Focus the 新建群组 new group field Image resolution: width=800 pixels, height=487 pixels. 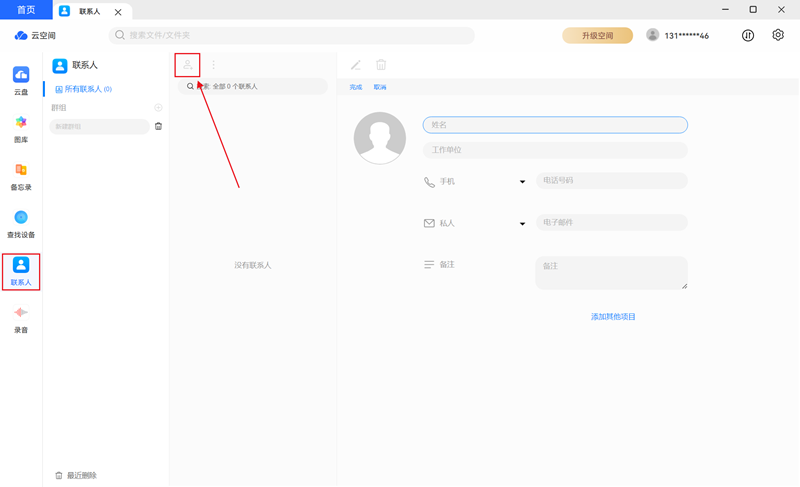(x=99, y=126)
